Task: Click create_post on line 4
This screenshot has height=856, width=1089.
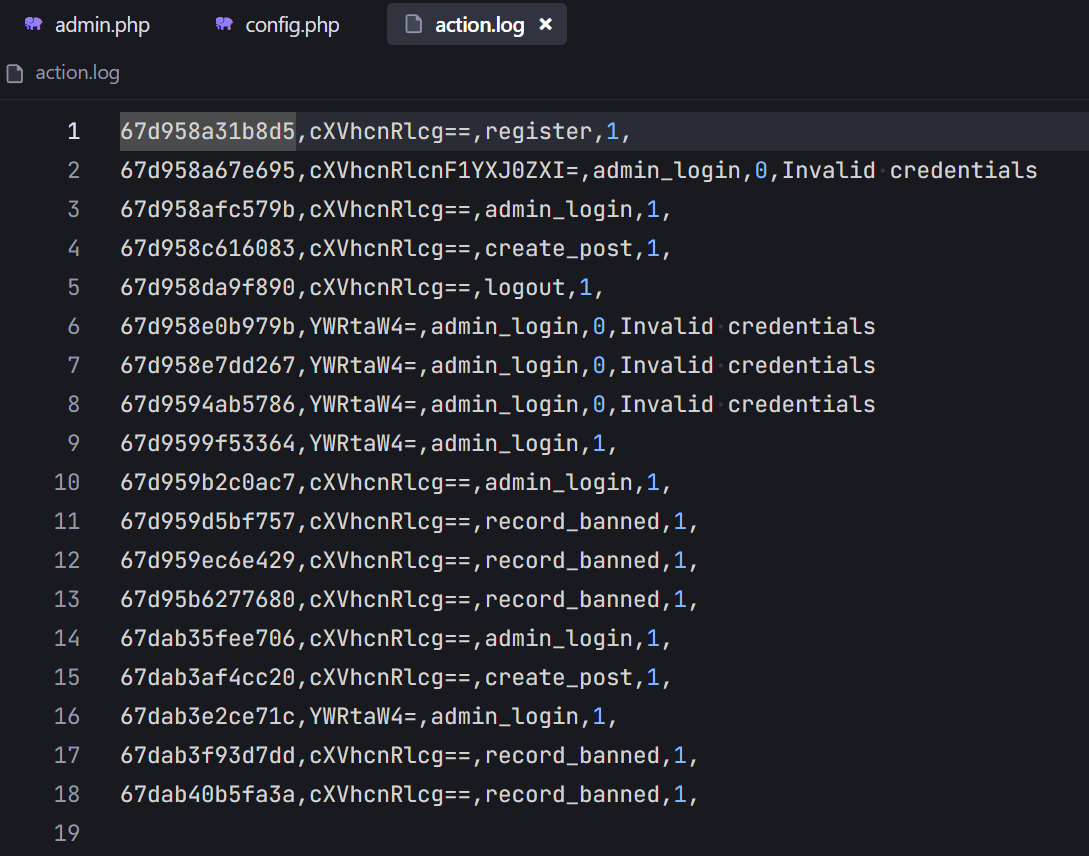Action: [559, 248]
